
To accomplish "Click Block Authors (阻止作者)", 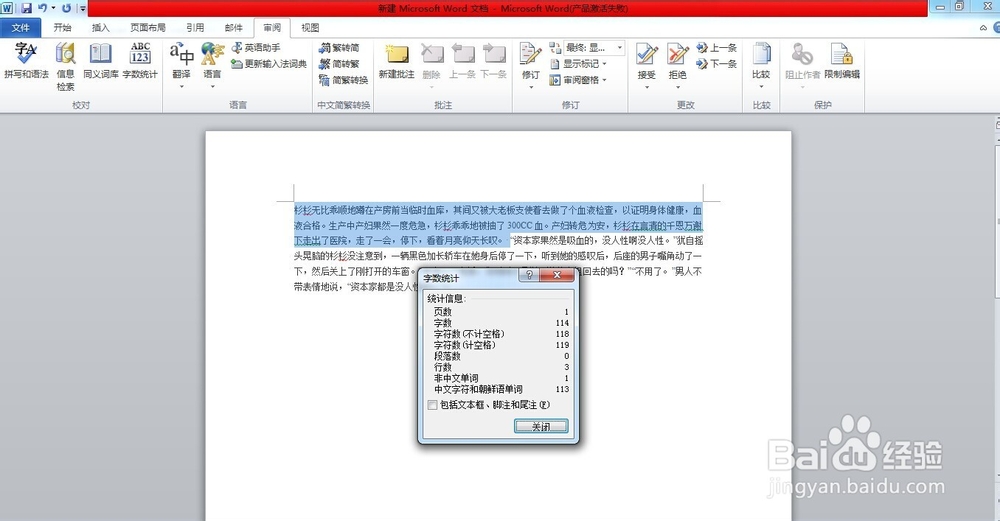I will coord(802,64).
